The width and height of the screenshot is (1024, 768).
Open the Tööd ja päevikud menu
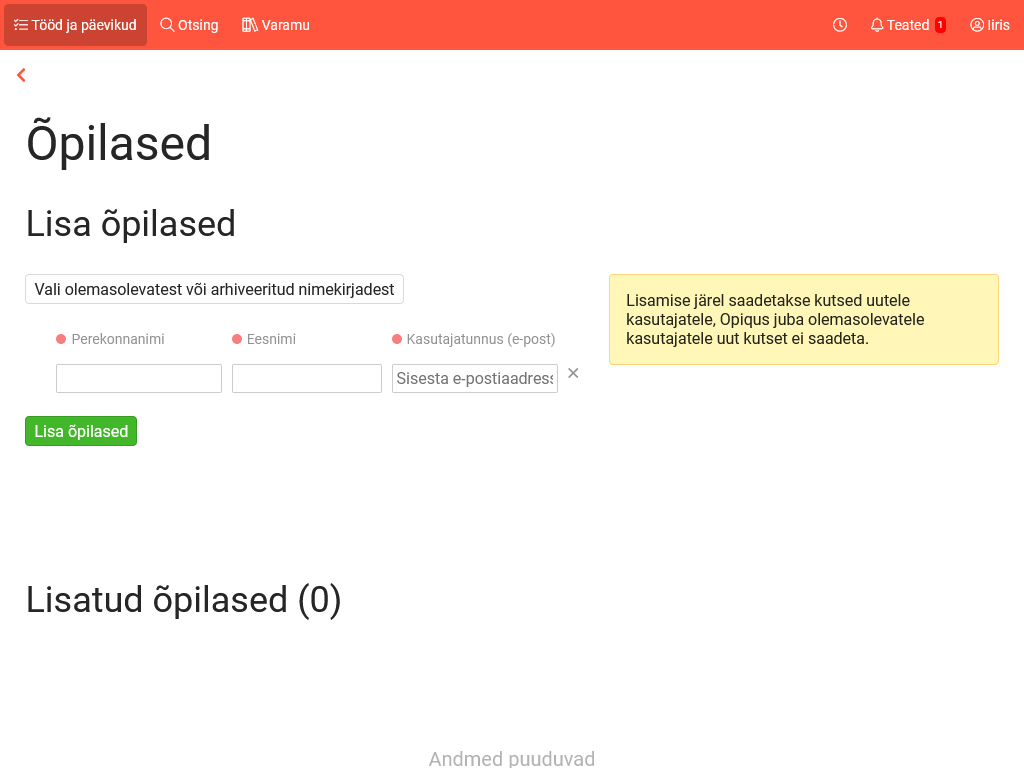click(x=84, y=25)
